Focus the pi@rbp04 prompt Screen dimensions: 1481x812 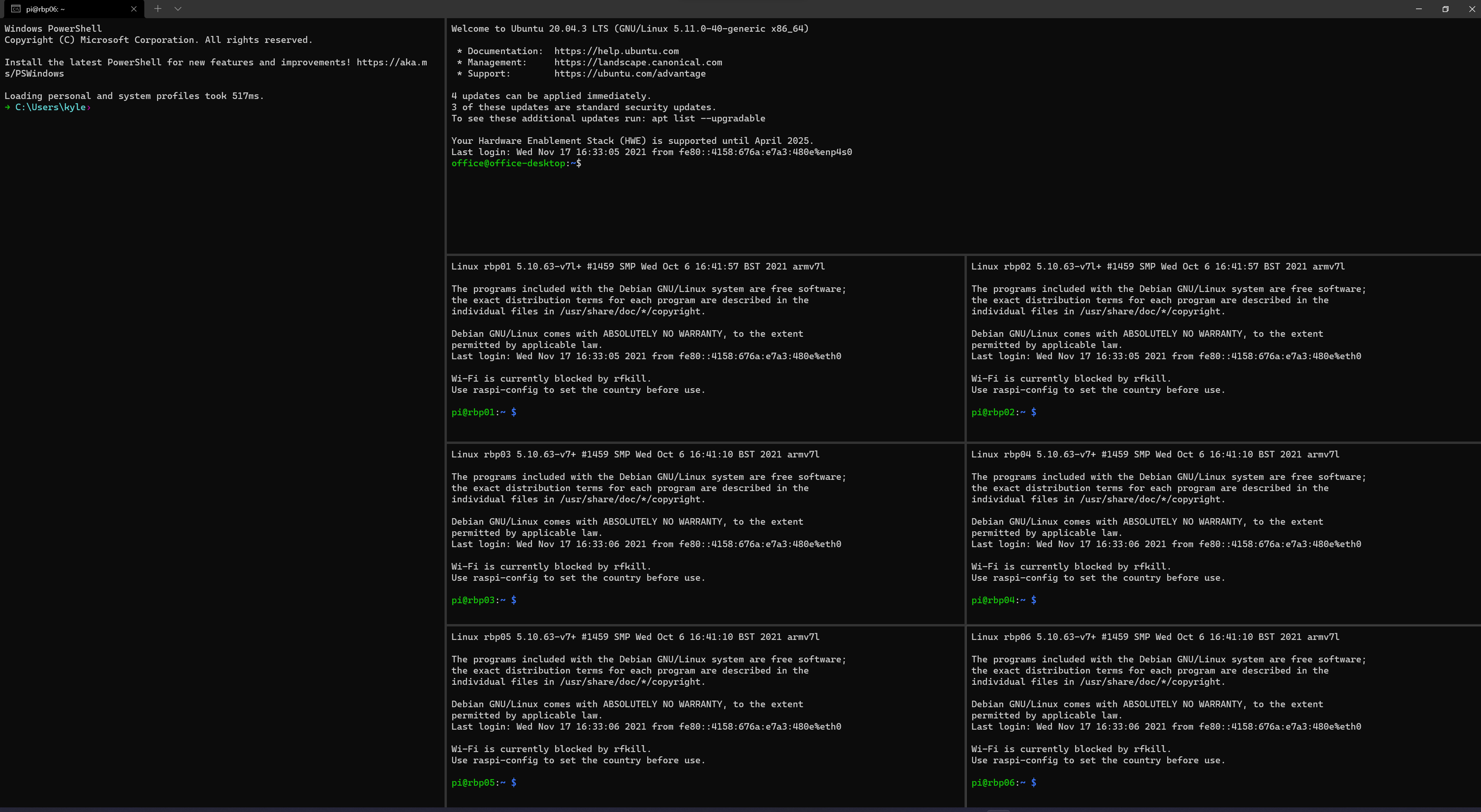[x=1004, y=600]
